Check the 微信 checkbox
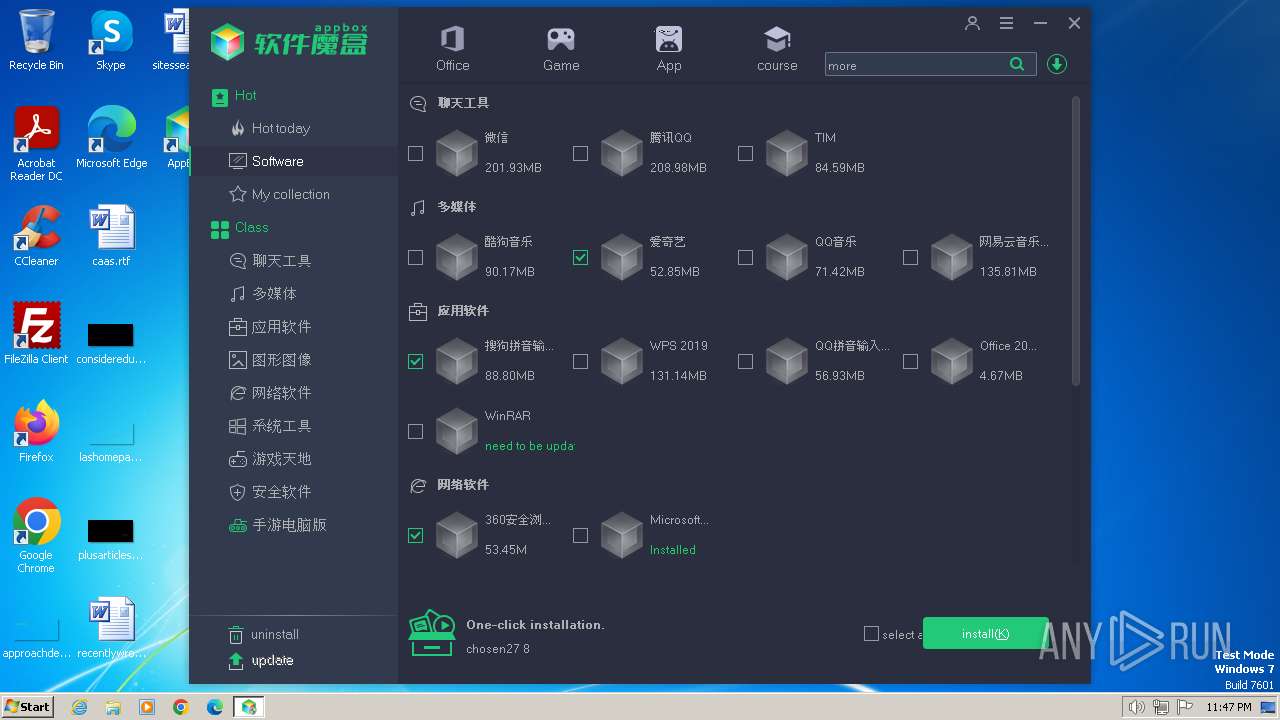1280x720 pixels. coord(415,154)
